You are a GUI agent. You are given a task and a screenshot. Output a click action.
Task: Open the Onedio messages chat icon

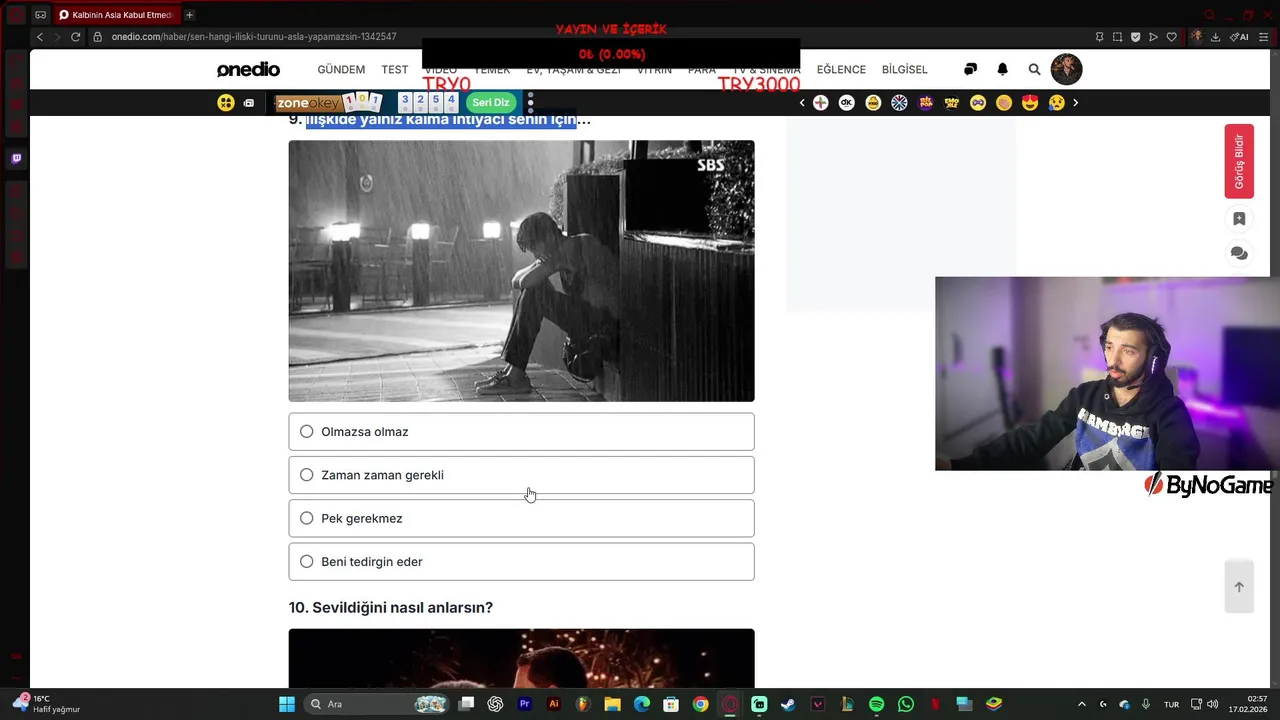[x=970, y=69]
